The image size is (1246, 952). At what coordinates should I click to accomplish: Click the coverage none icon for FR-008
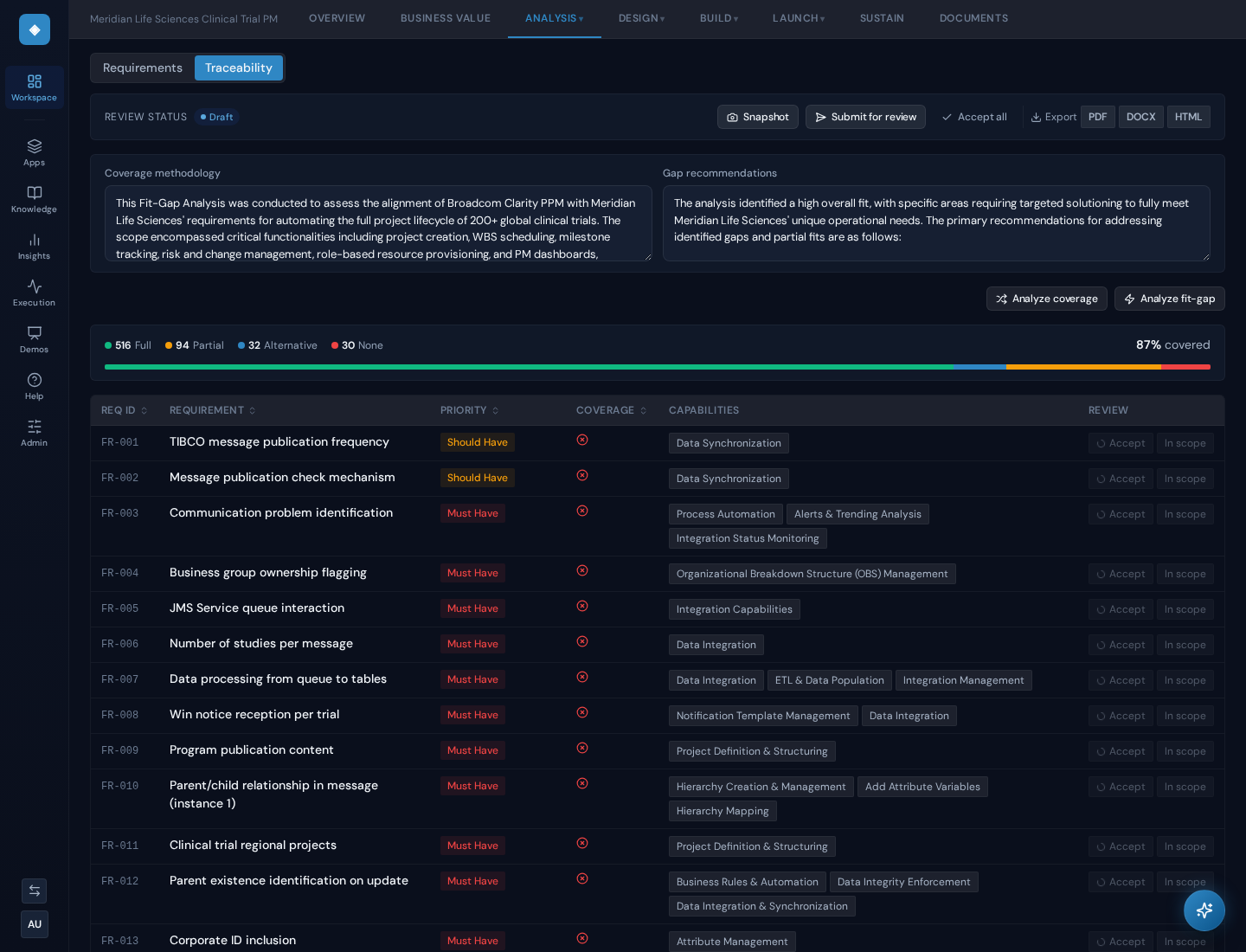(x=582, y=712)
